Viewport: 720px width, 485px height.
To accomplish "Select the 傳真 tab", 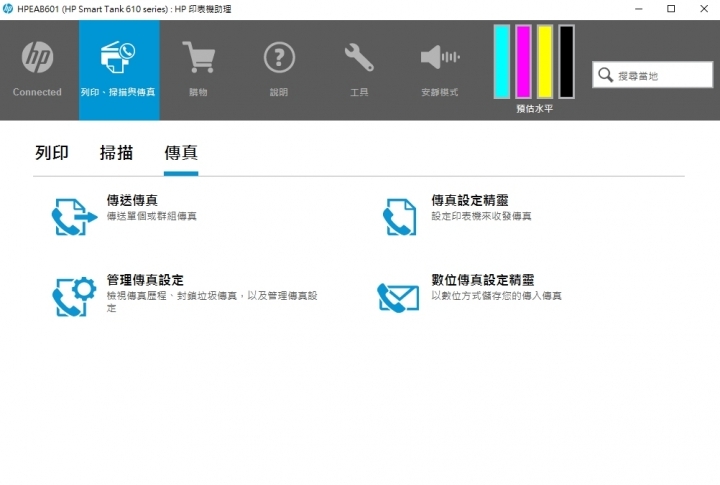I will [x=181, y=153].
